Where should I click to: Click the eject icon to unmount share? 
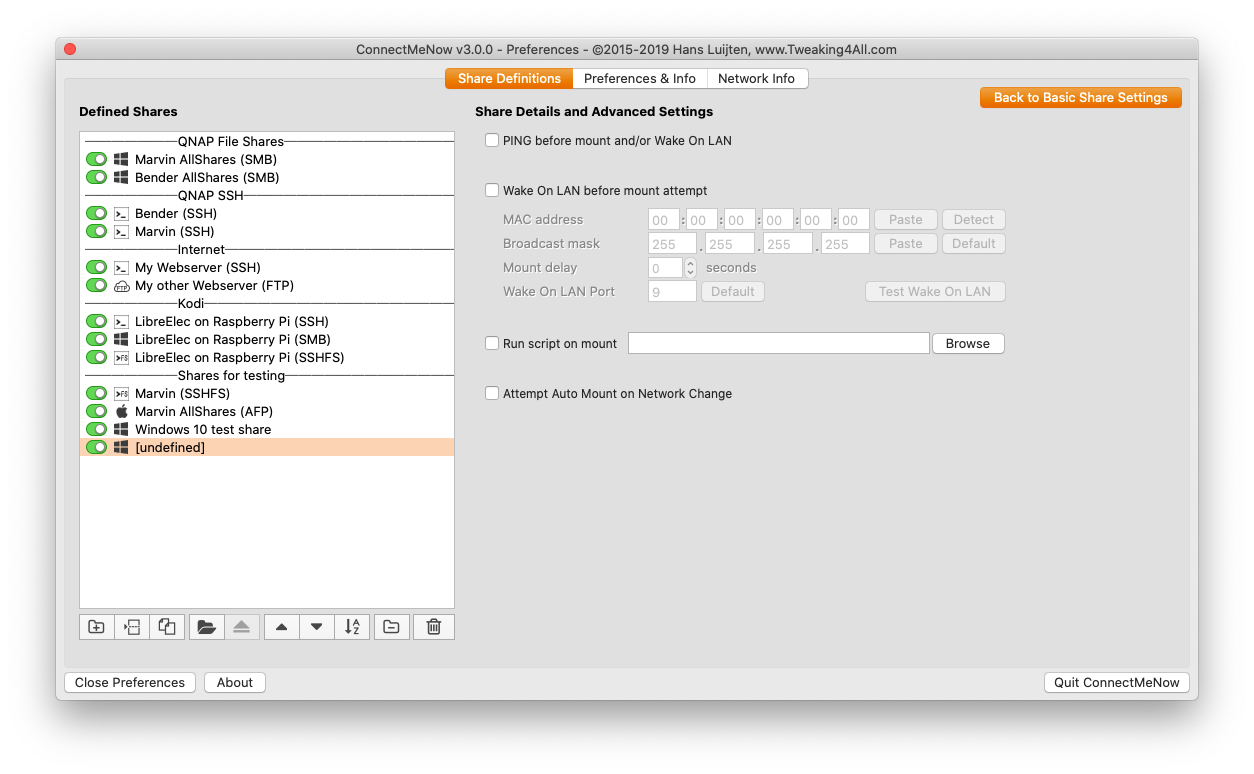coord(242,627)
